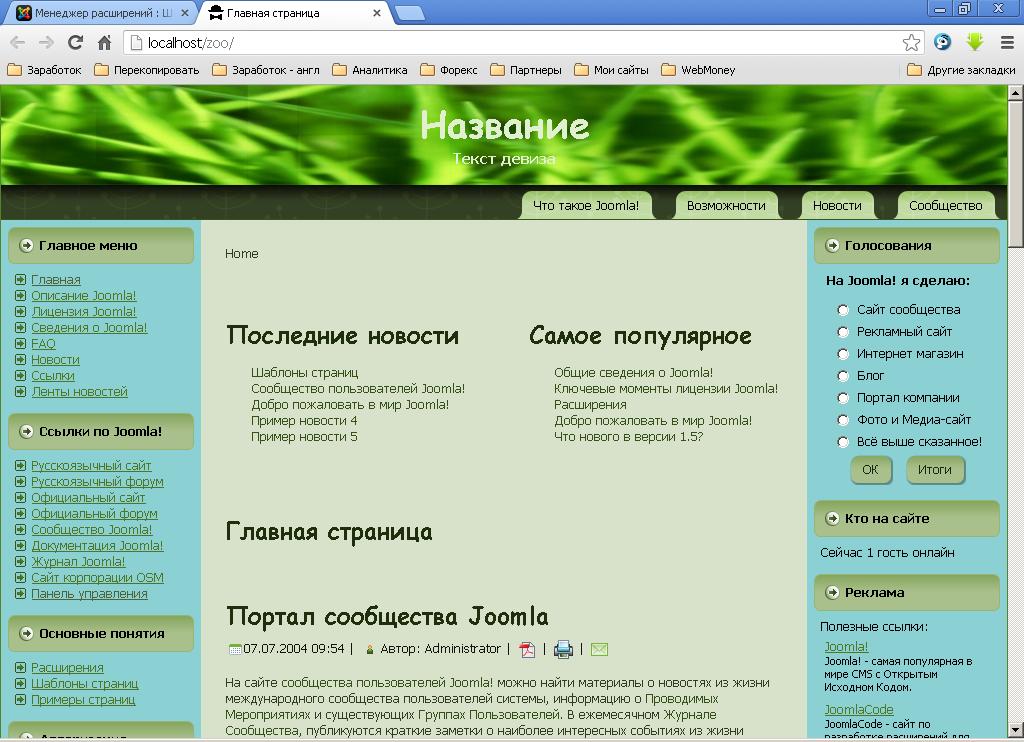The image size is (1024, 742).
Task: Open Документация Joomla! link
Action: click(97, 546)
